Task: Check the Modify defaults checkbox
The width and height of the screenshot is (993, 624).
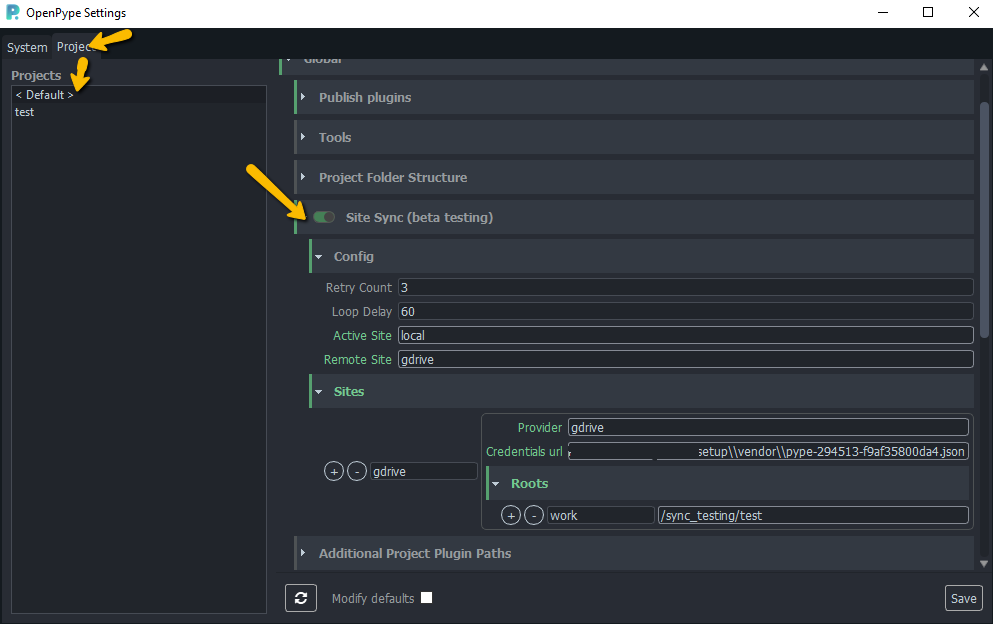Action: point(426,597)
